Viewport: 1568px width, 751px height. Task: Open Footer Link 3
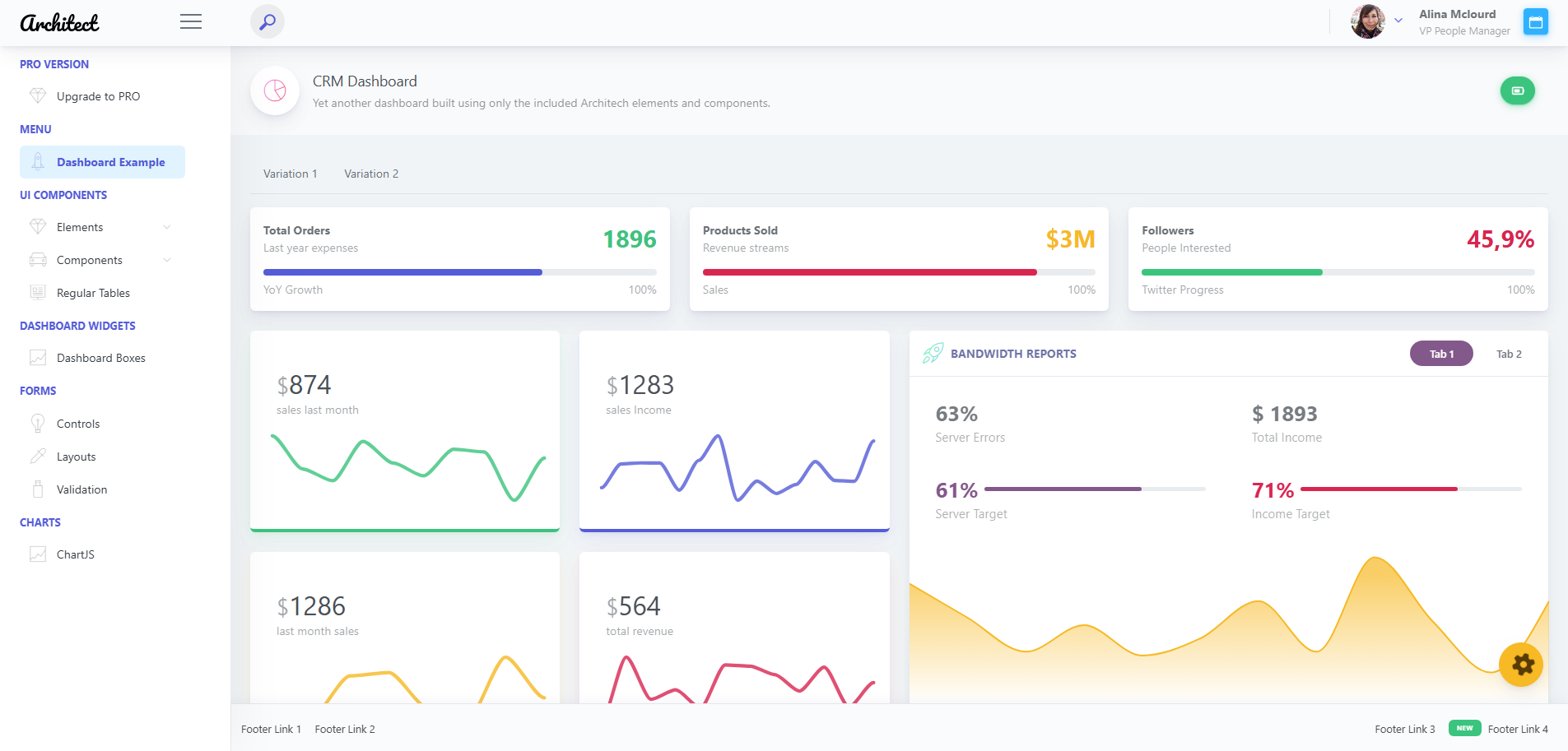[1405, 729]
